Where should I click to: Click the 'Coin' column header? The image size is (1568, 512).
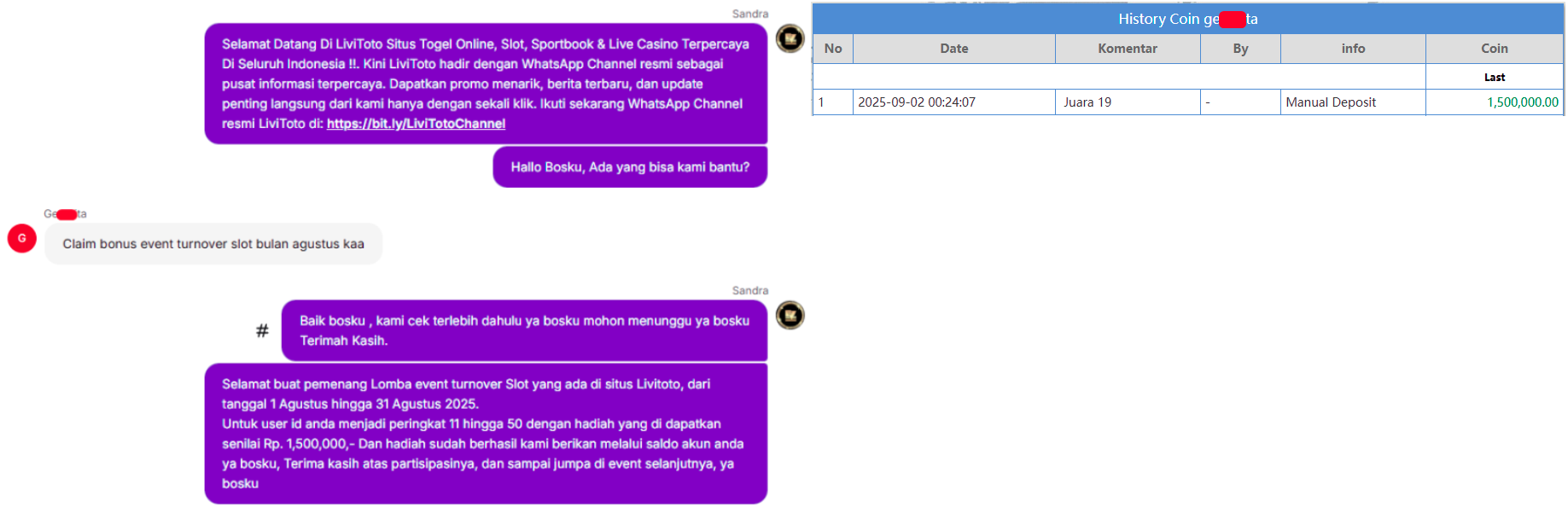[x=1495, y=49]
